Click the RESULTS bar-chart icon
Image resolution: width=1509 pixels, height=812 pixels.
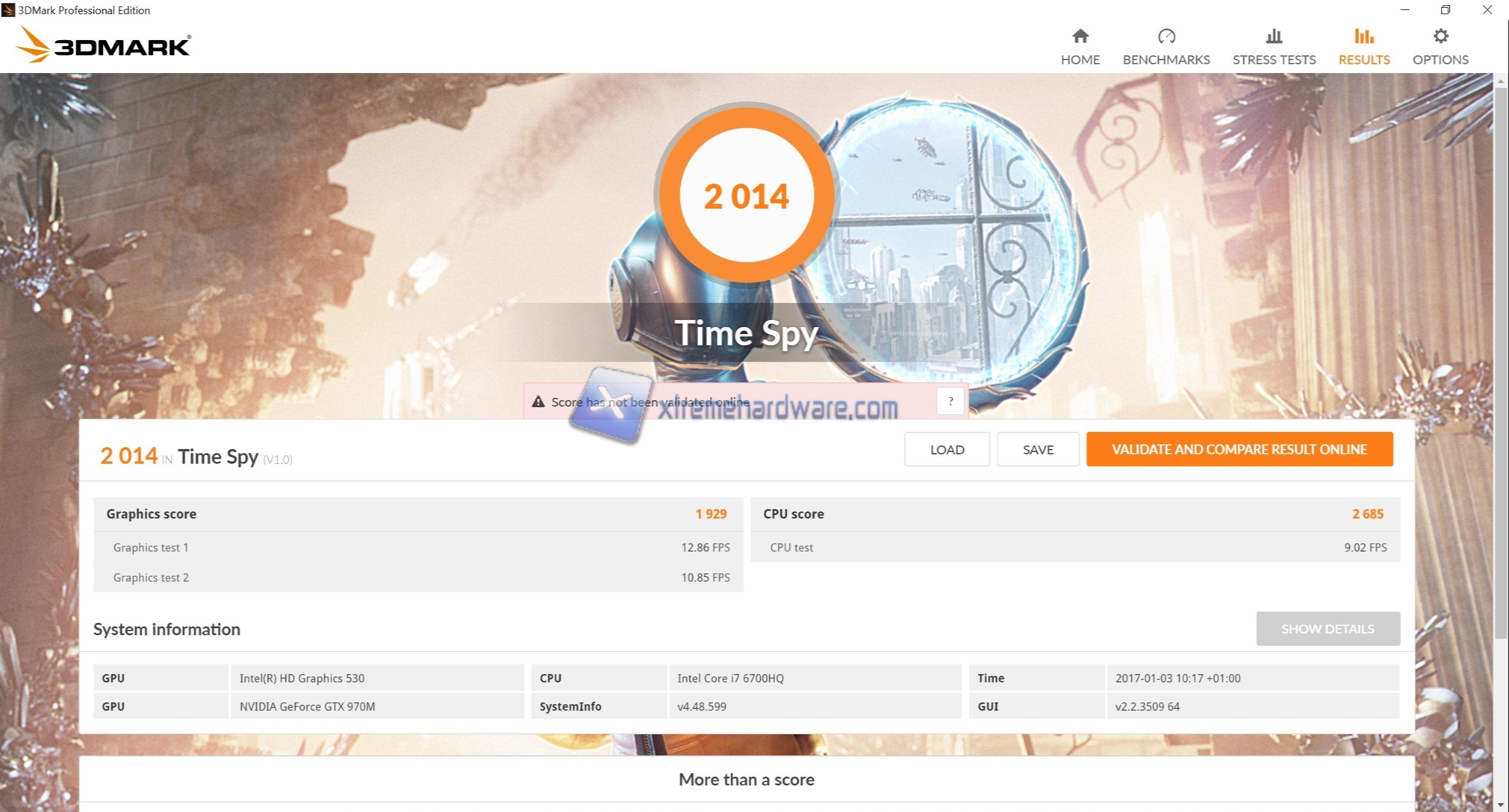(1363, 37)
